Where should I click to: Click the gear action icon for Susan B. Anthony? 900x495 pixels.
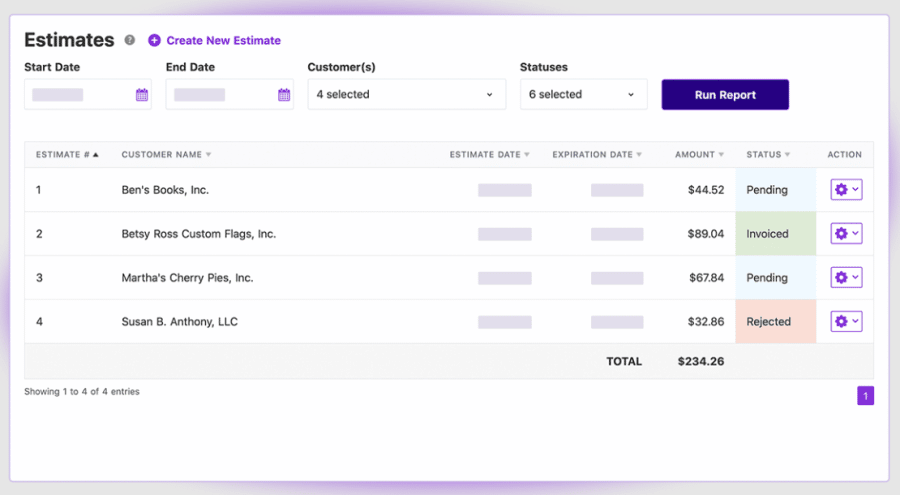pos(841,322)
